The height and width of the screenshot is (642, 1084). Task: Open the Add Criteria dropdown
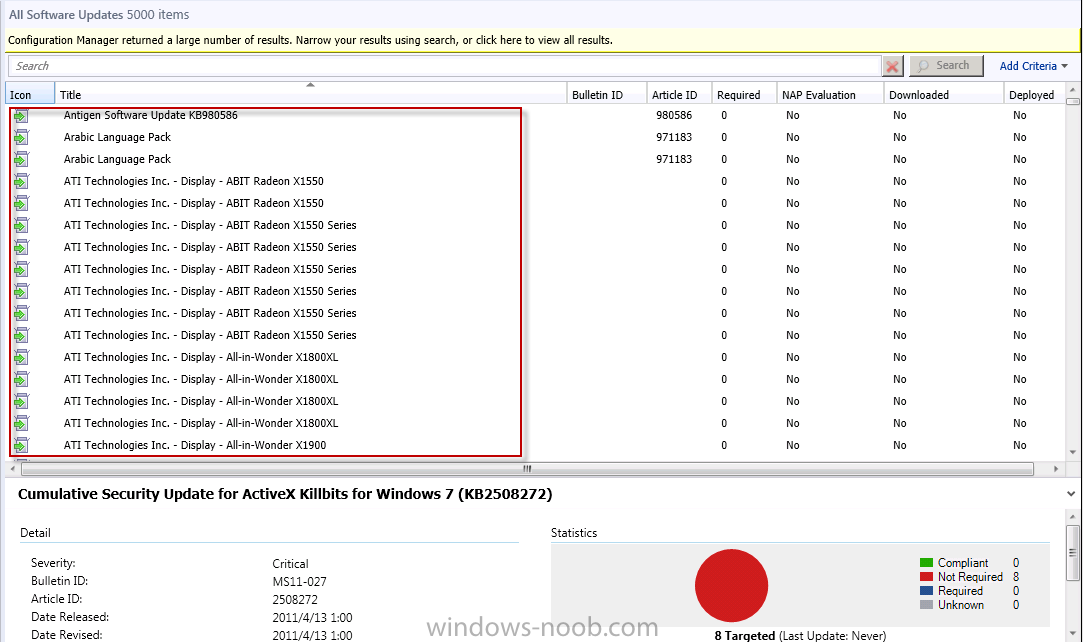pos(1034,66)
